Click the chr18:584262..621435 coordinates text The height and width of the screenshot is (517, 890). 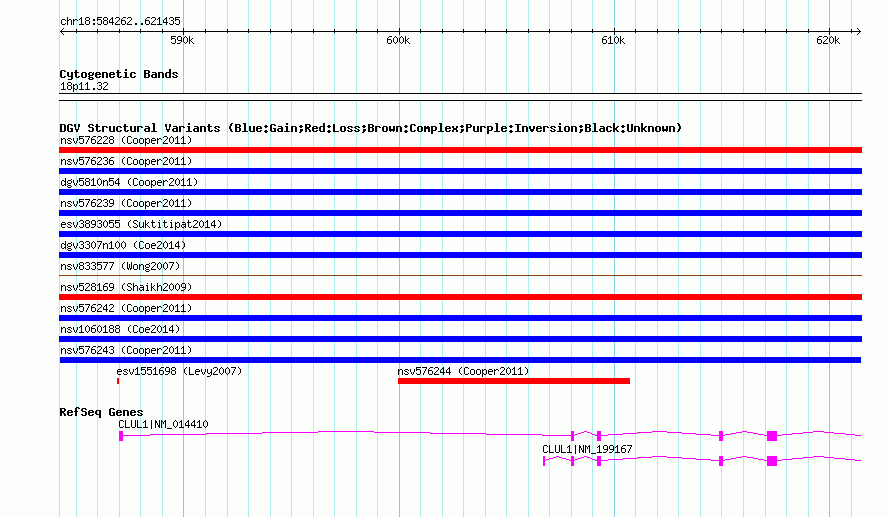(x=120, y=21)
